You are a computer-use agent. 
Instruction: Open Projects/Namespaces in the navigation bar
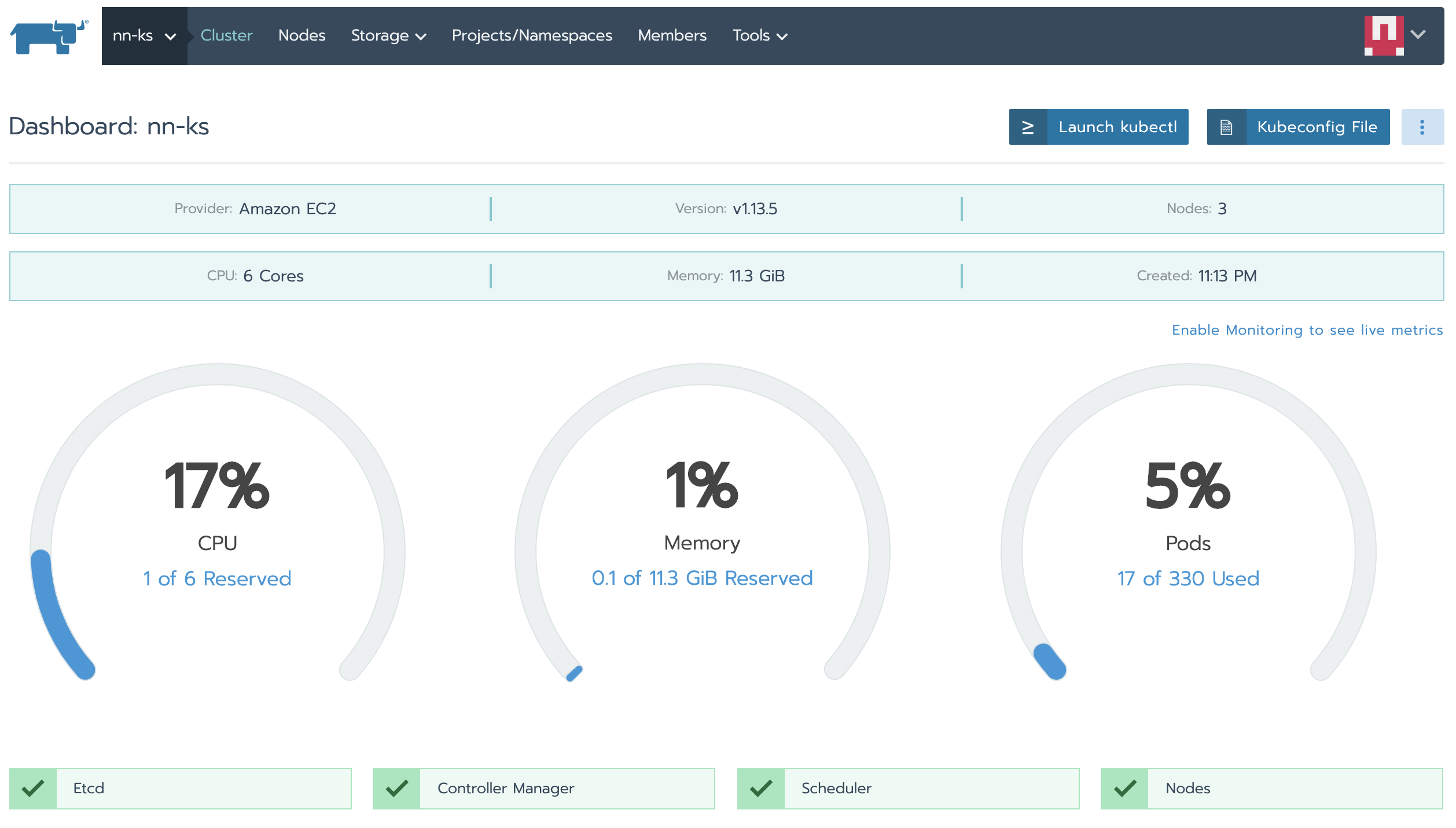[x=531, y=36]
